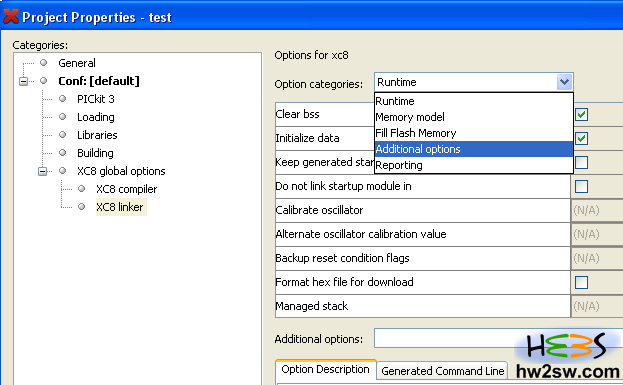Enable Format hex file for download checkbox

click(582, 282)
